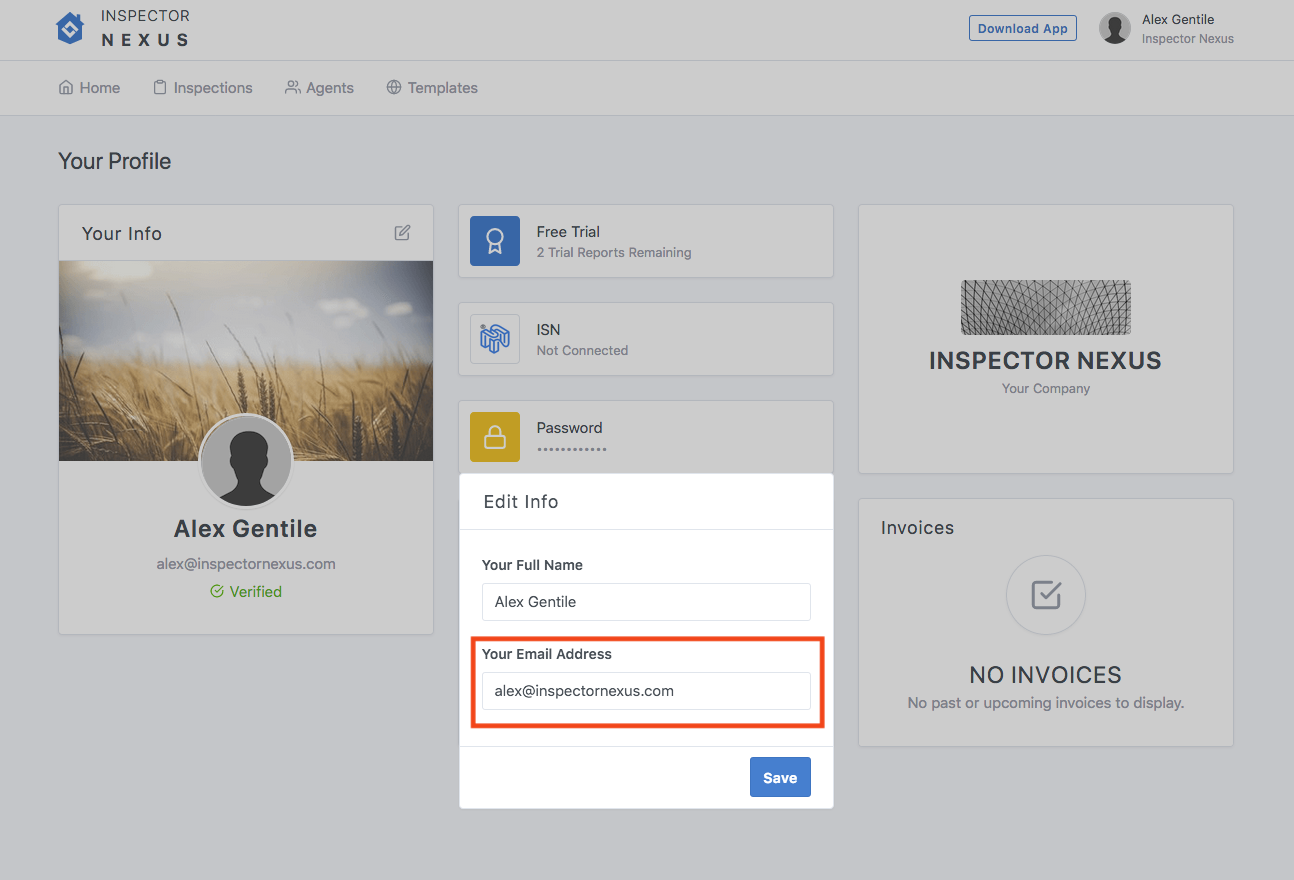Click the Your Full Name input field
1294x880 pixels.
pyautogui.click(x=646, y=602)
